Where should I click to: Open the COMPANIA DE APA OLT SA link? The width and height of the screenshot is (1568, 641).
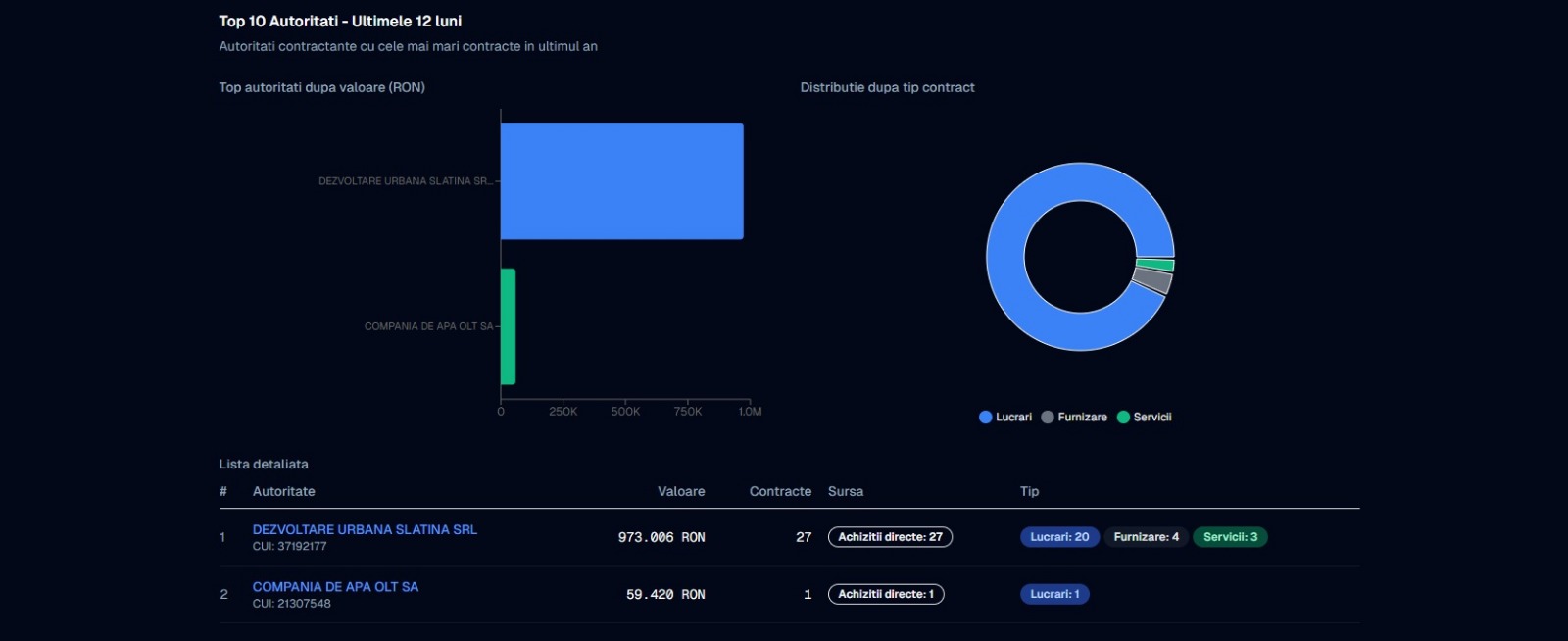(x=335, y=587)
